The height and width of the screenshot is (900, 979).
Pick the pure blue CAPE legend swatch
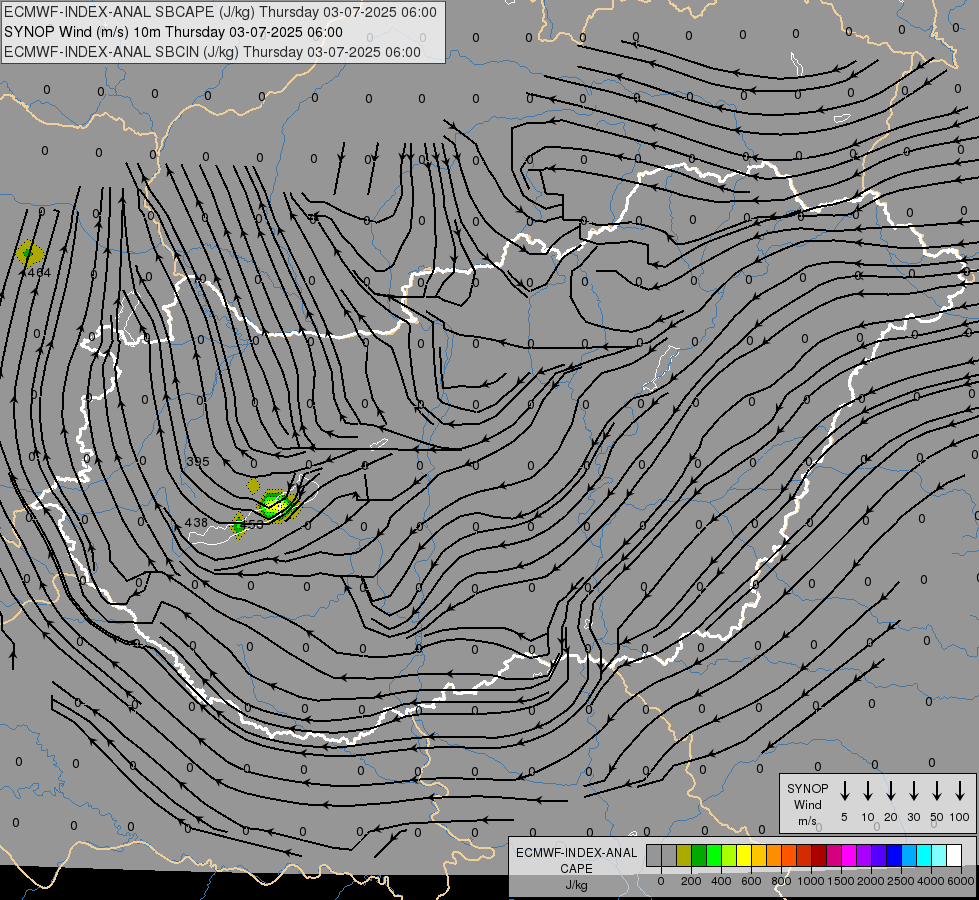pyautogui.click(x=894, y=855)
